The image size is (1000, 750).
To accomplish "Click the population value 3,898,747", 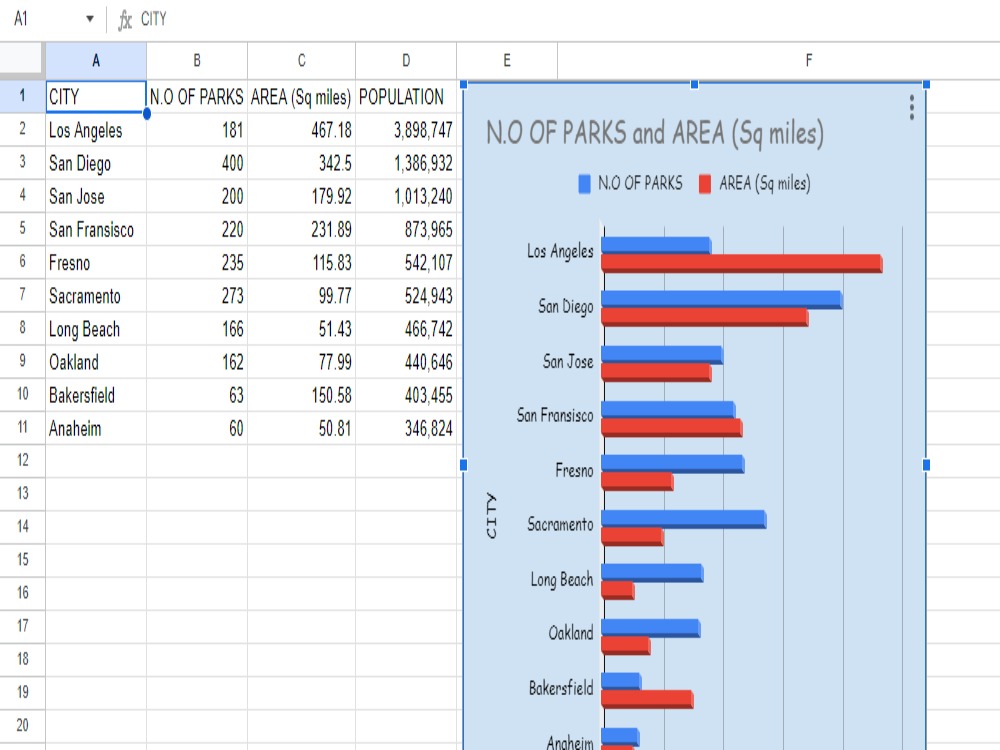I will point(406,130).
